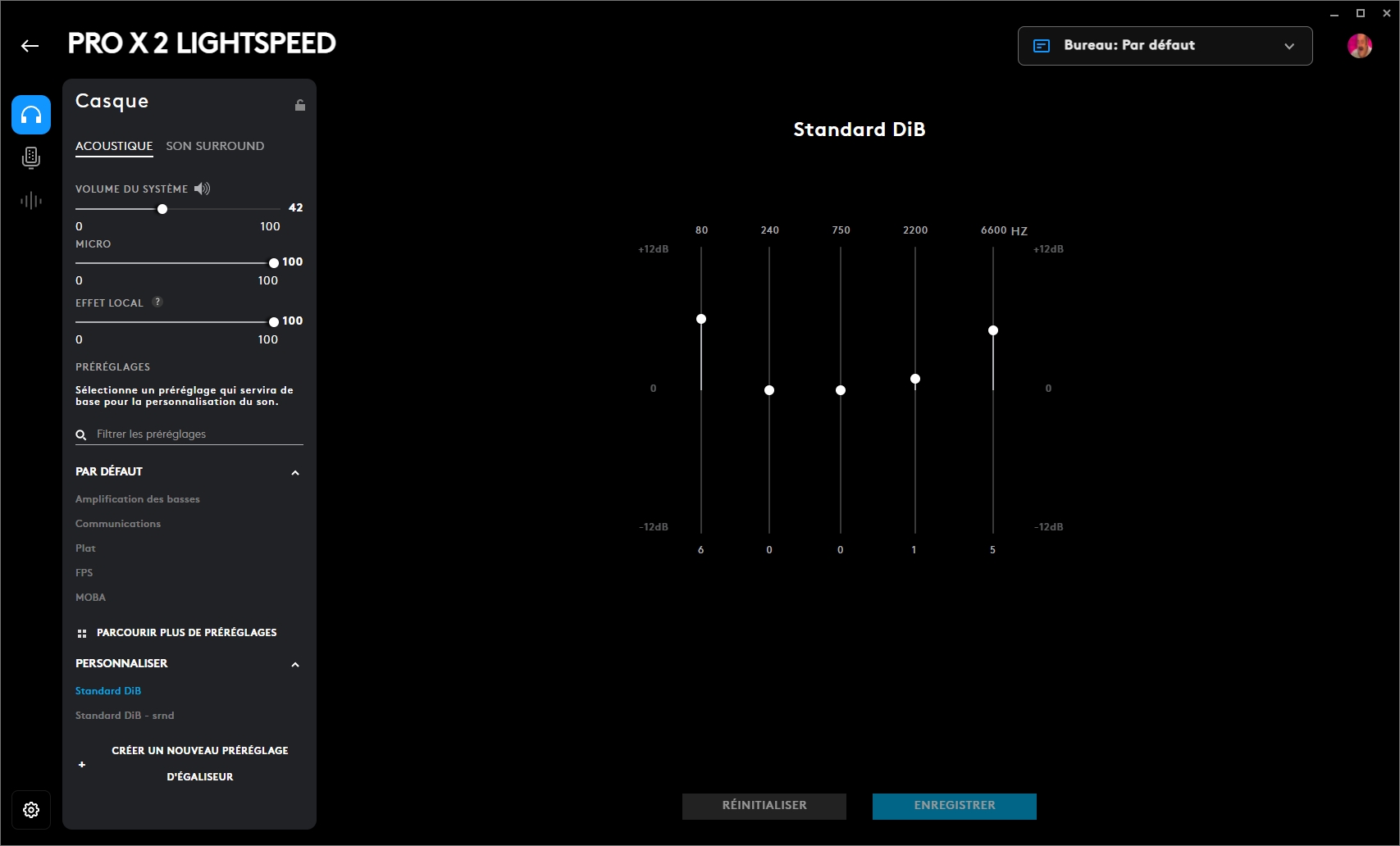The width and height of the screenshot is (1400, 846).
Task: Select the FPS preset
Action: pos(84,572)
